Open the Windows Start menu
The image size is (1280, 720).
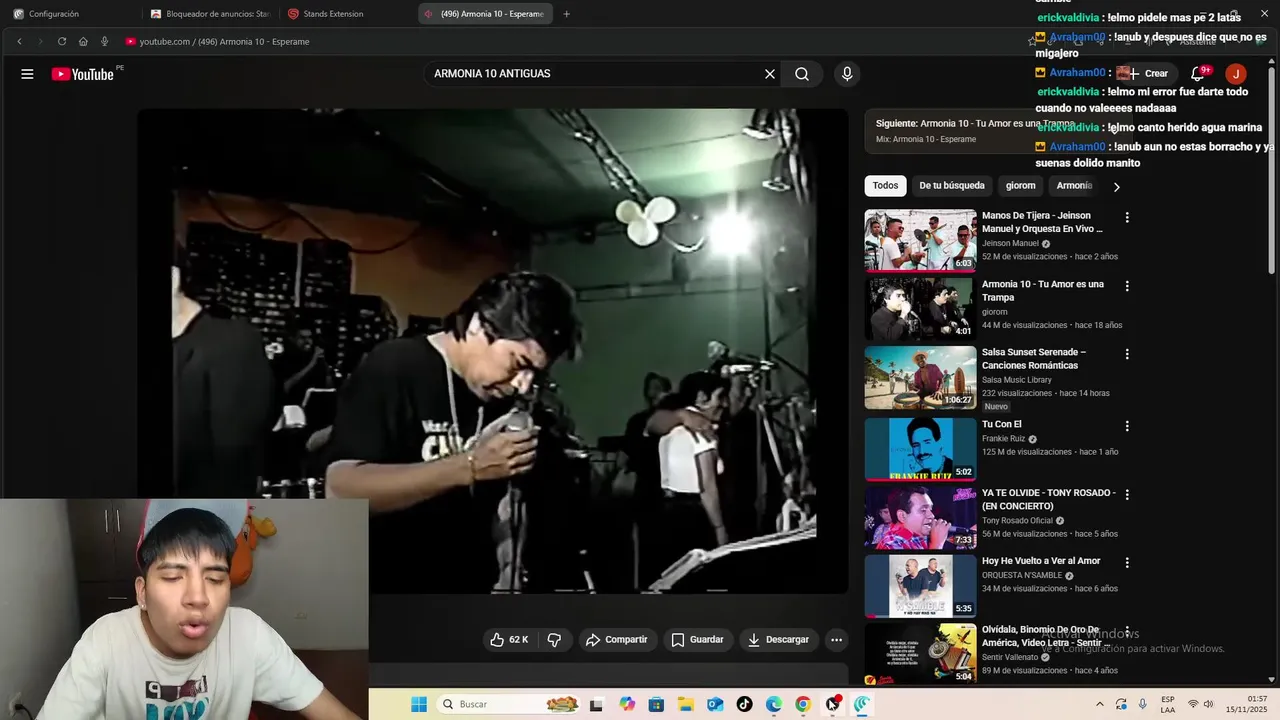click(x=419, y=704)
